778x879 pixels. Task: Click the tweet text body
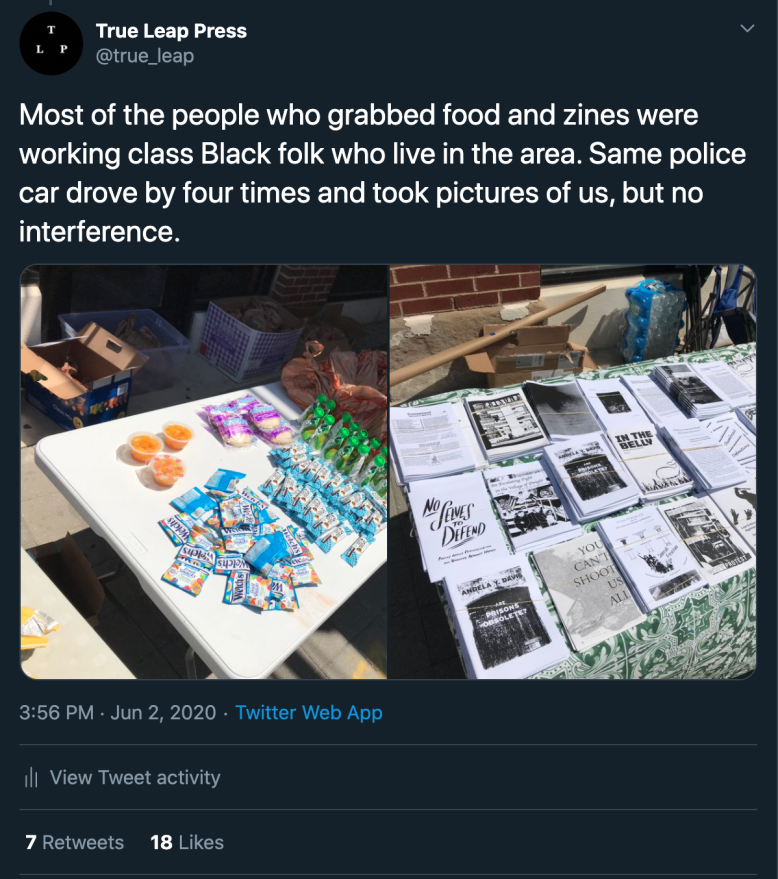(x=380, y=174)
